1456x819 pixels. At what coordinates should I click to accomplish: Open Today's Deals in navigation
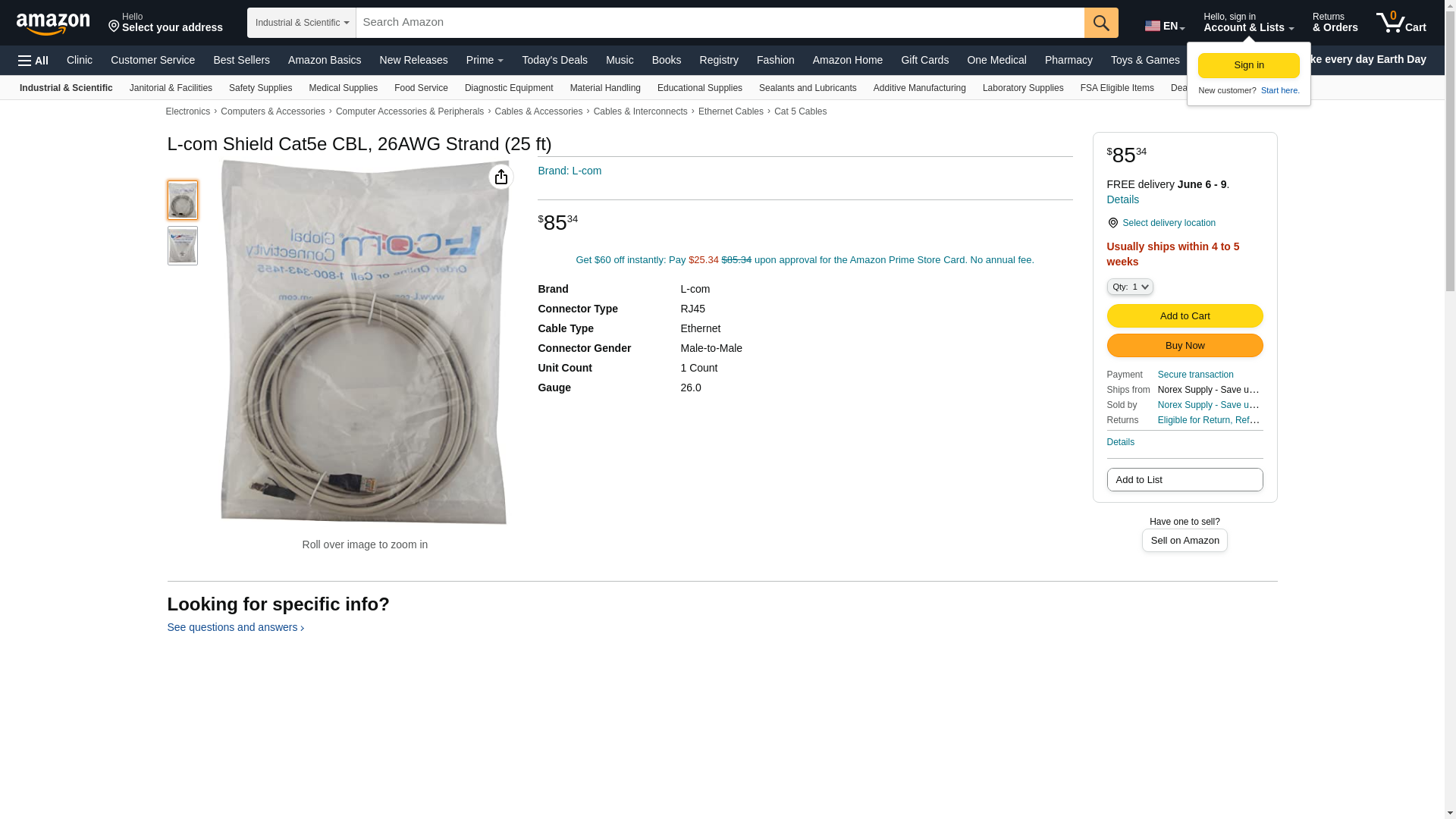[554, 60]
